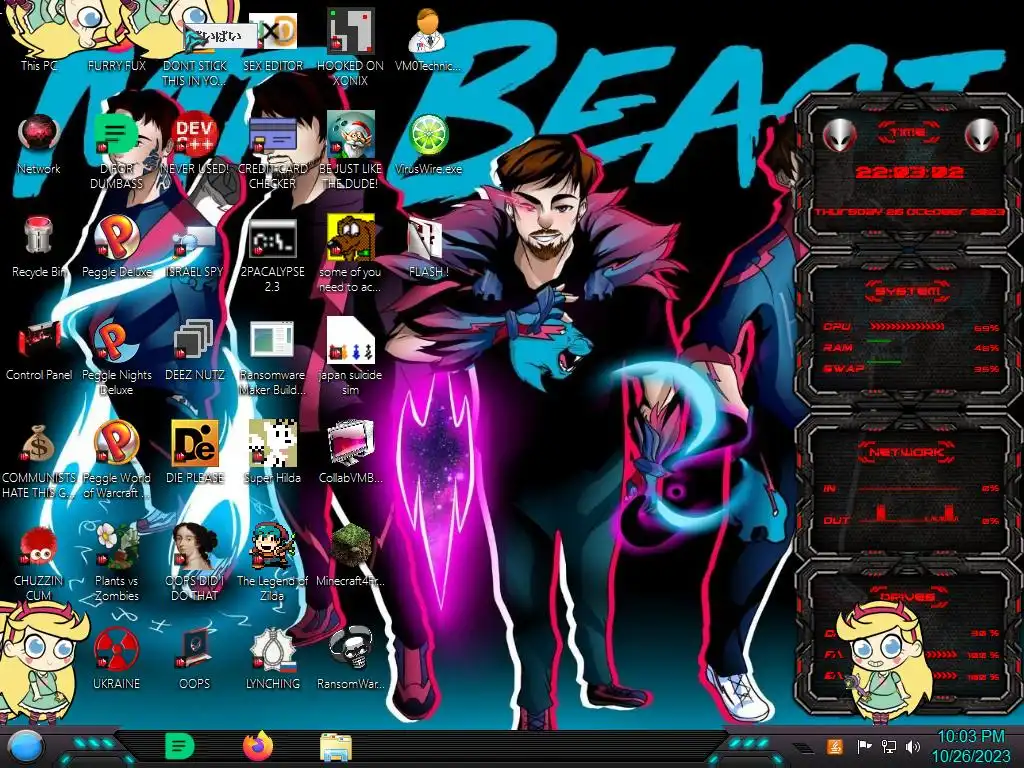Launch the NEVER USED! Dev-C++ shortcut

[x=195, y=144]
